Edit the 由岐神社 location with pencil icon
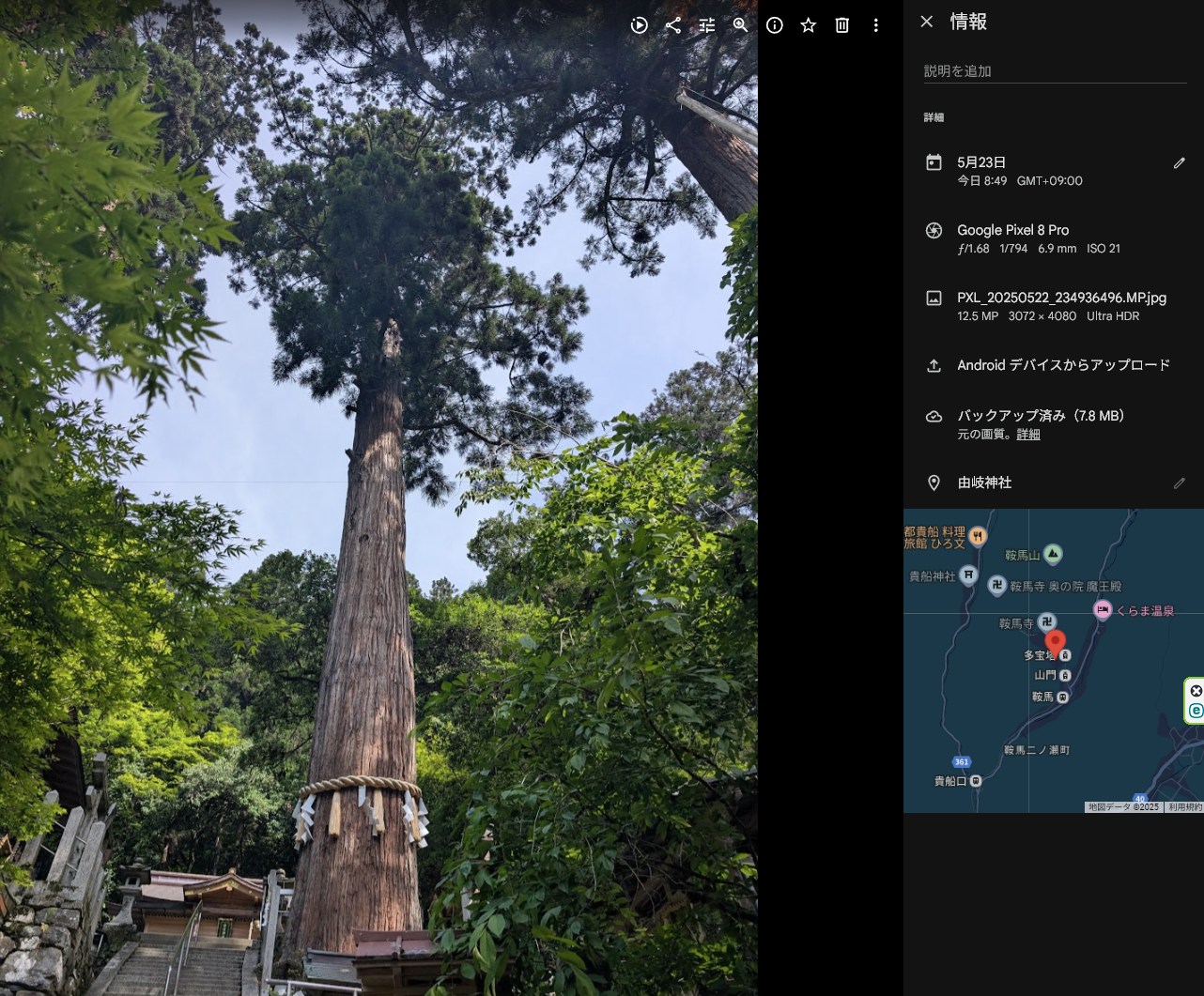 (x=1179, y=483)
